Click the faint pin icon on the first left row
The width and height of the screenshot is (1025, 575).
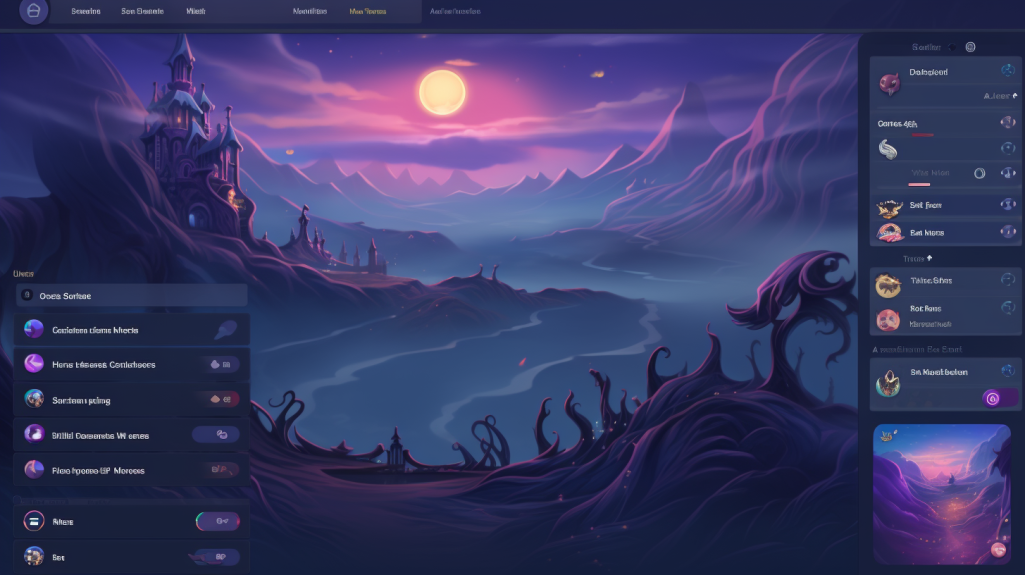pyautogui.click(x=226, y=329)
